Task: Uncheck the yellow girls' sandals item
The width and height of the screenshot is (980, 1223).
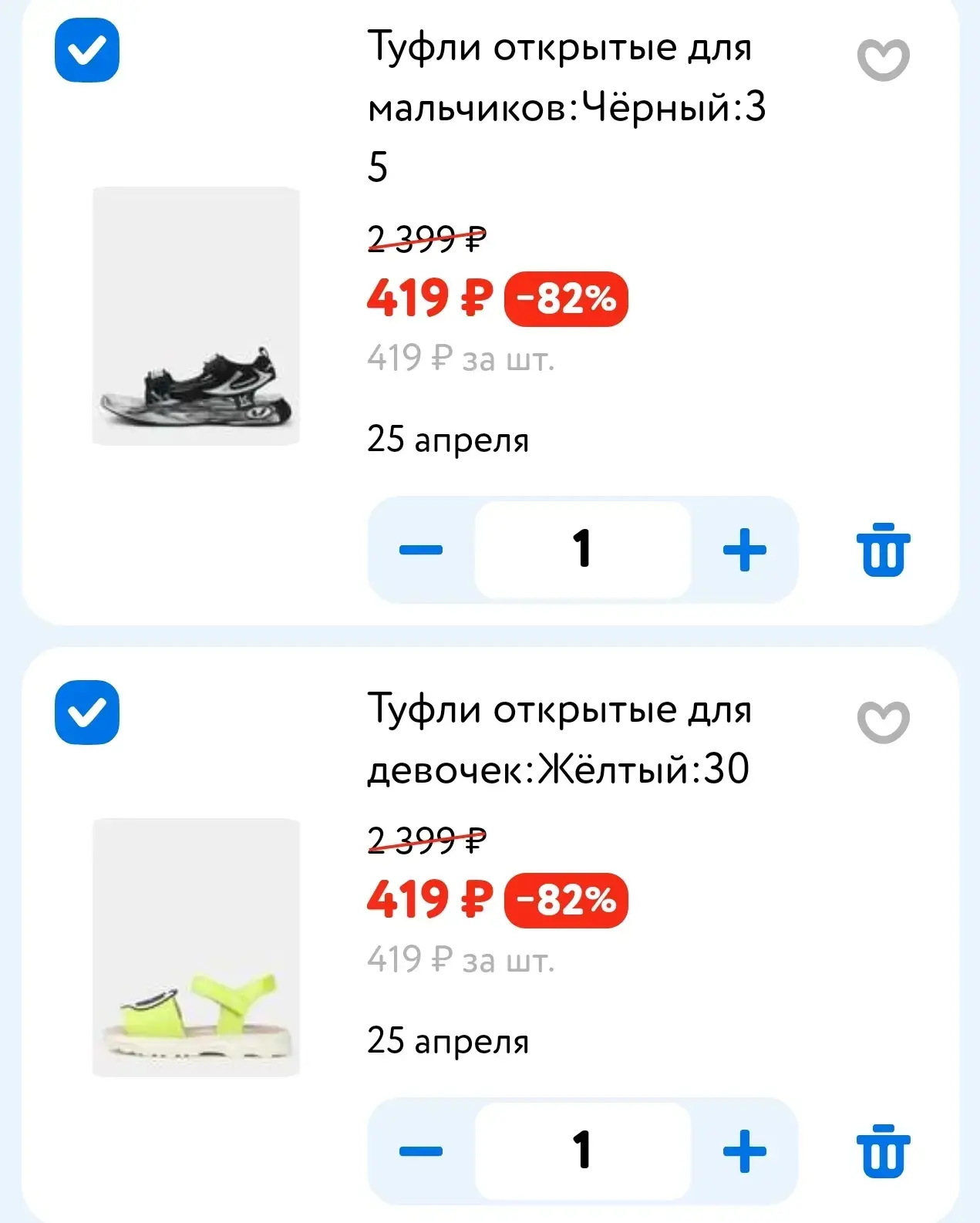Action: (x=87, y=713)
